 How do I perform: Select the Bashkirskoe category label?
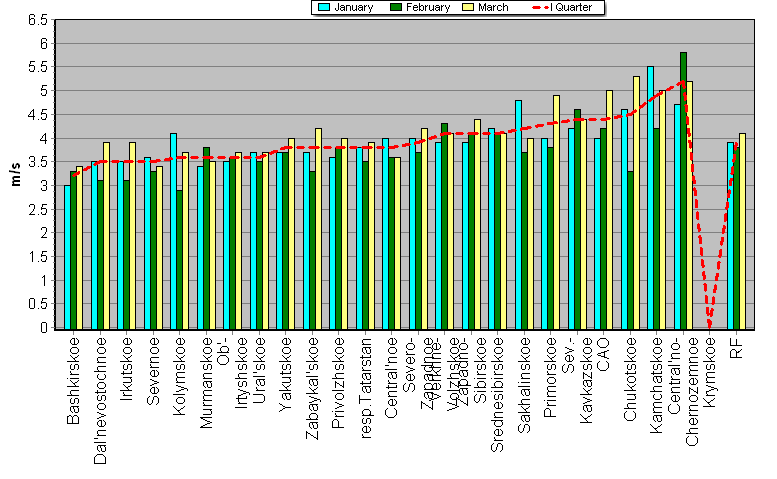click(x=73, y=381)
